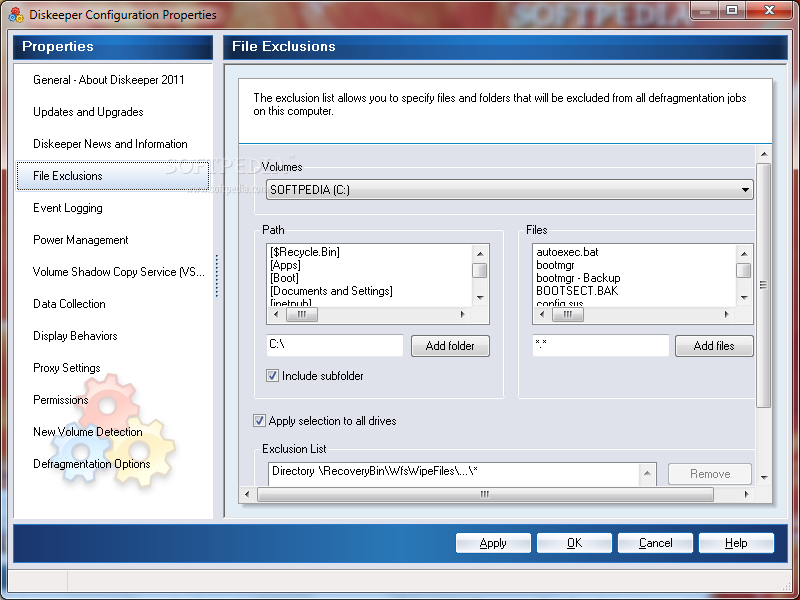Select the File Exclusions item
800x600 pixels.
point(113,176)
